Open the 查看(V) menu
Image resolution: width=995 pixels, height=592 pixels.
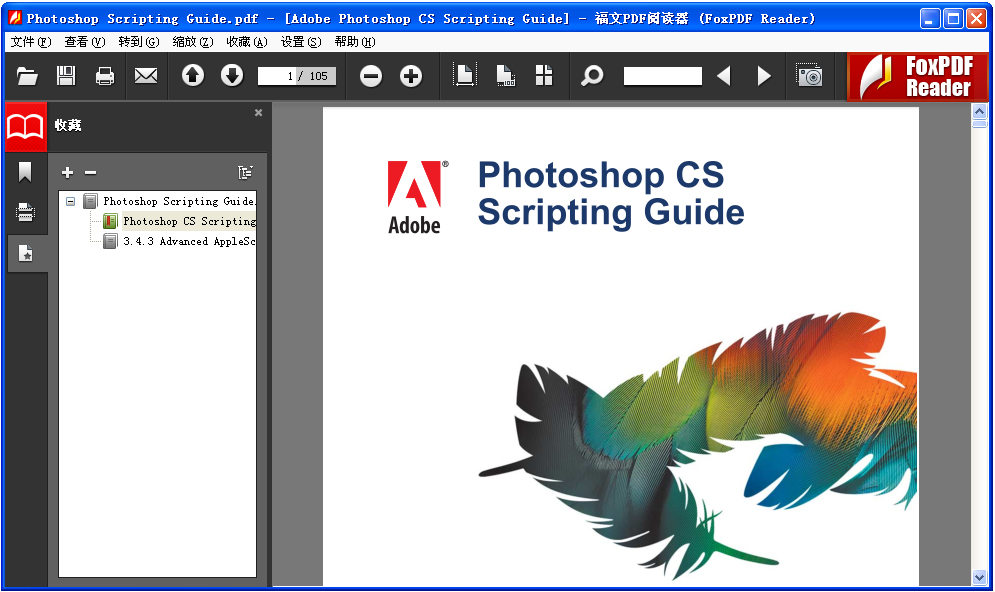pyautogui.click(x=84, y=42)
